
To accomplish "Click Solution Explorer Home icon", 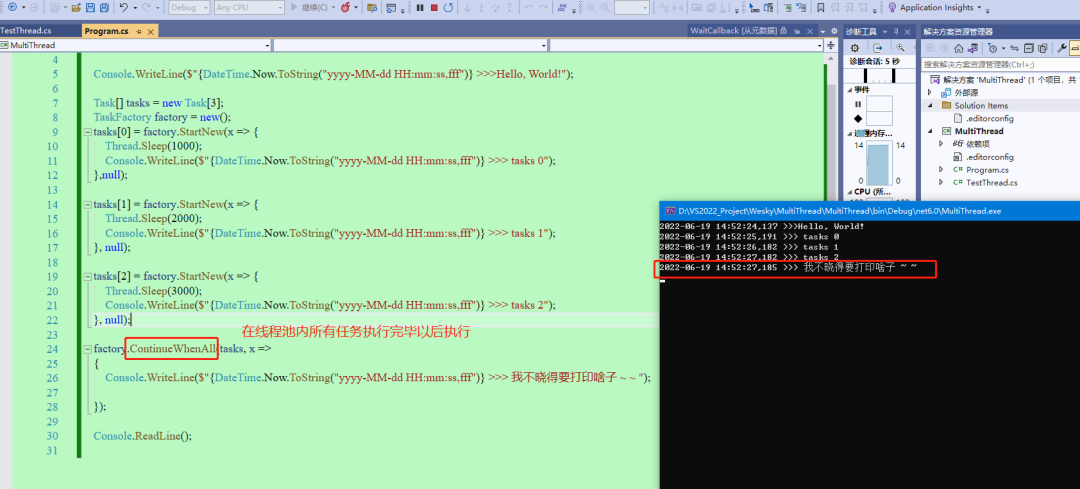I will 958,48.
